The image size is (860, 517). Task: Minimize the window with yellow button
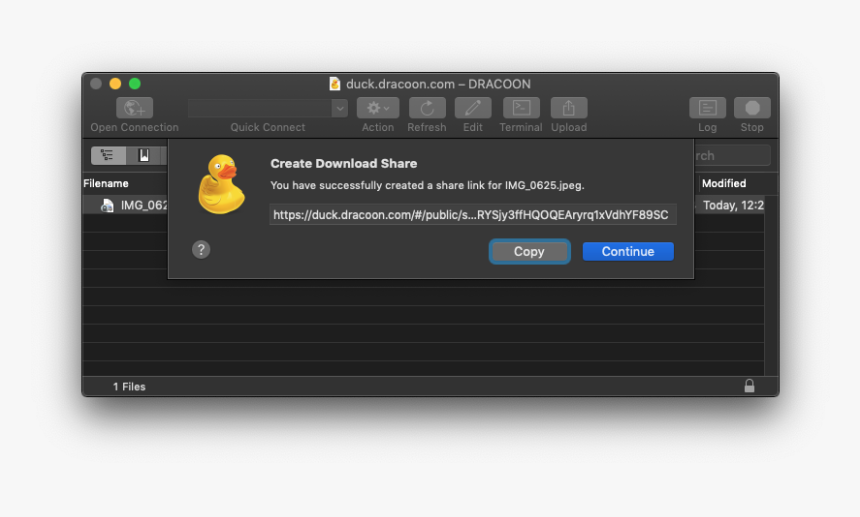(x=115, y=83)
